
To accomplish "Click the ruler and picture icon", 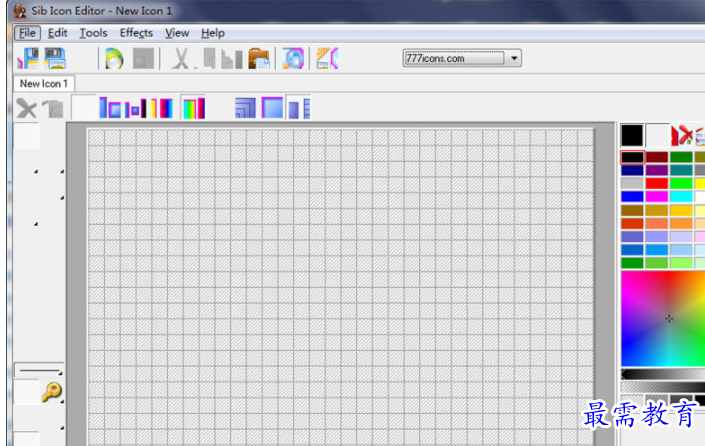I will click(327, 58).
